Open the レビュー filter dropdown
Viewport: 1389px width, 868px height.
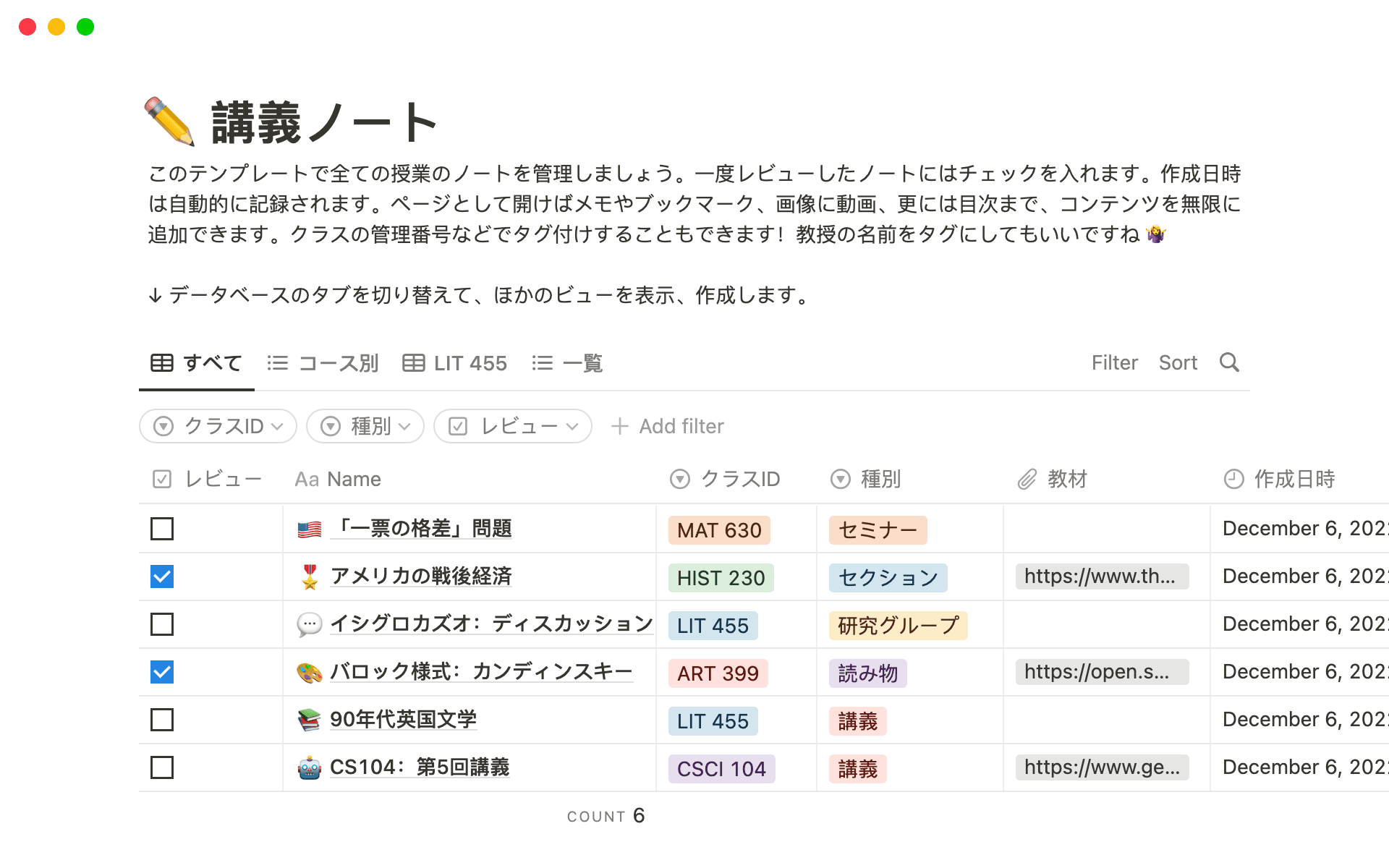point(512,426)
